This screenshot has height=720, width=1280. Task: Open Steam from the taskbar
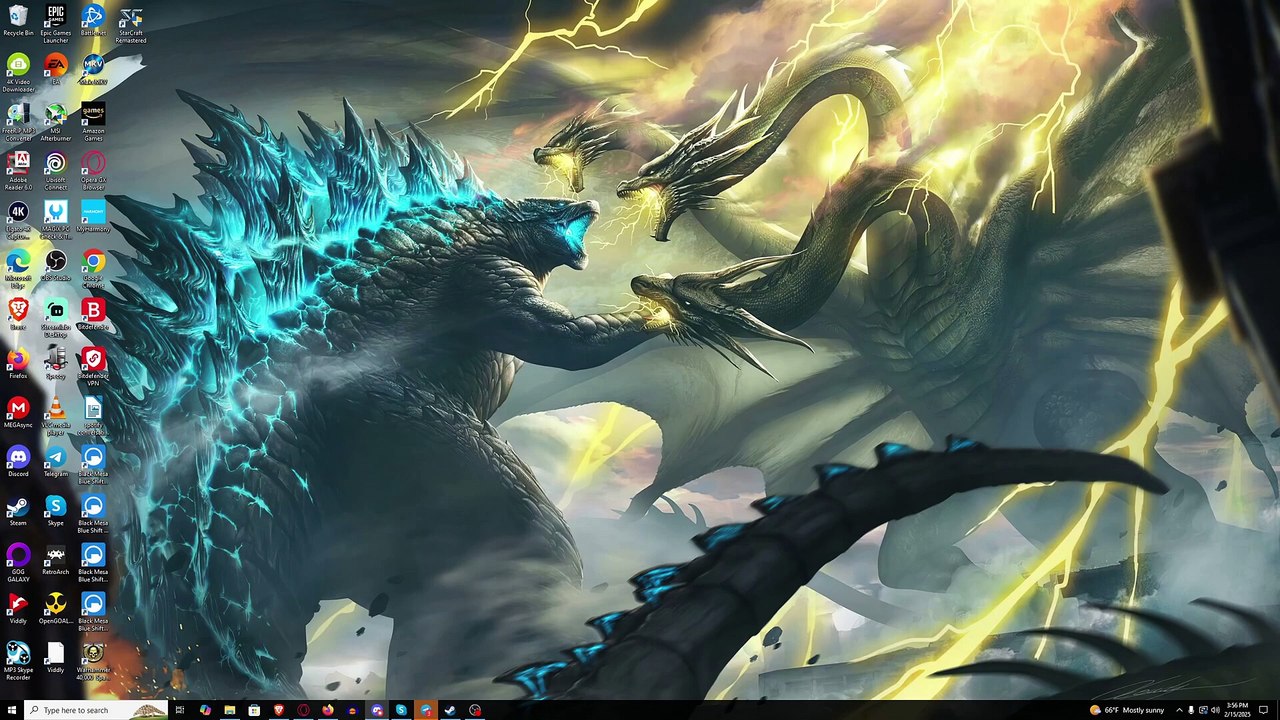click(450, 710)
